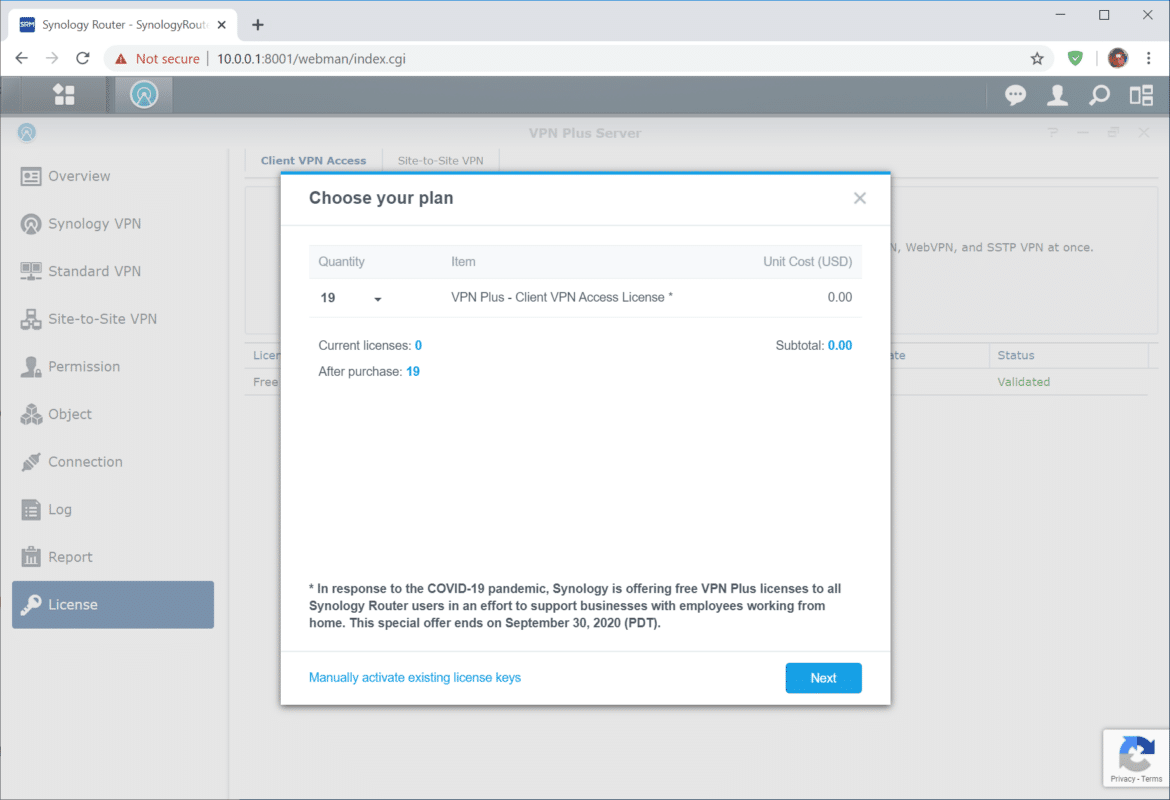This screenshot has width=1170, height=800.
Task: Open the VPN Plus Server taskbar icon
Action: coord(144,95)
